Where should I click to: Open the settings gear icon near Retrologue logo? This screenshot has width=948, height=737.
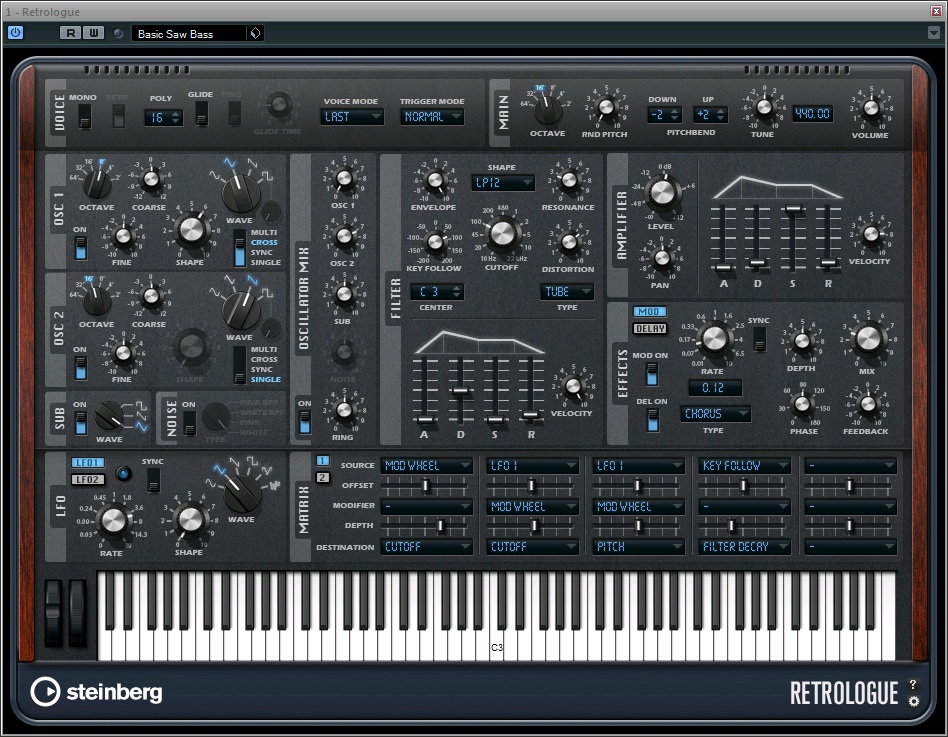(x=914, y=701)
